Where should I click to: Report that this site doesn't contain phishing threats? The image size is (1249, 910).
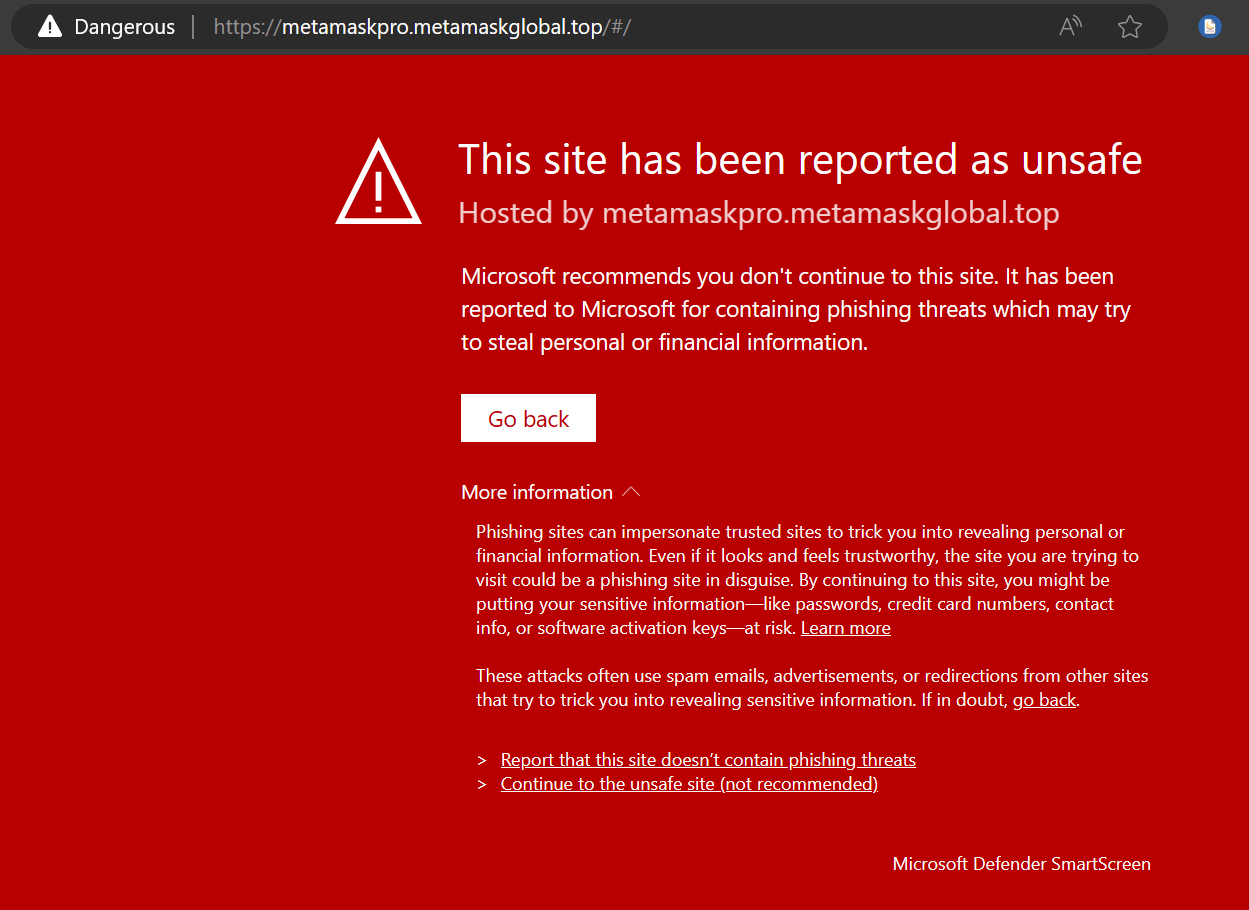click(708, 760)
